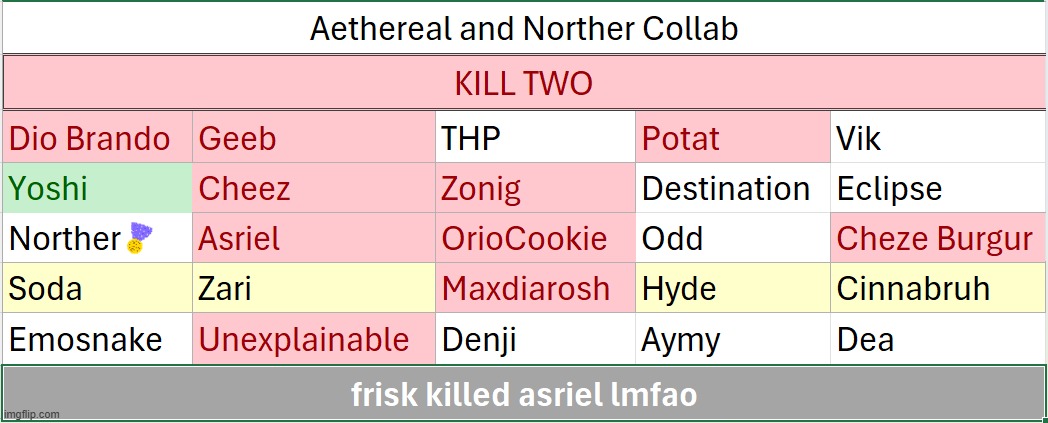Select the KILL TWO header row
The image size is (1048, 423).
[x=524, y=83]
